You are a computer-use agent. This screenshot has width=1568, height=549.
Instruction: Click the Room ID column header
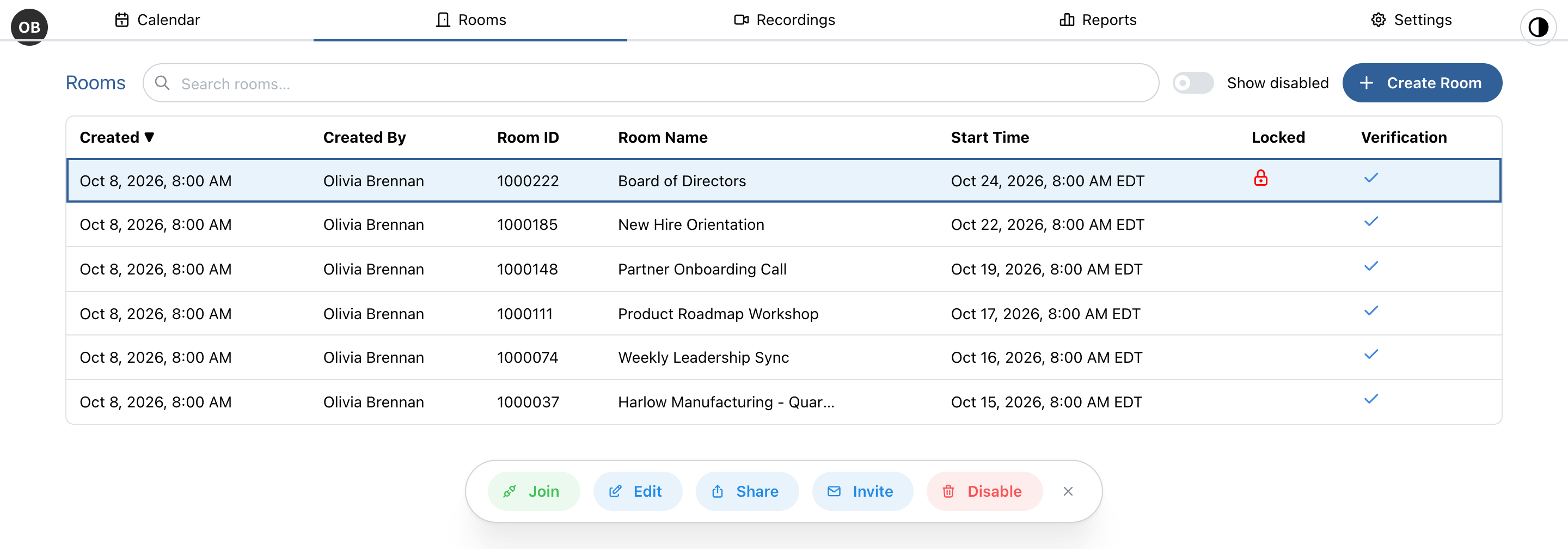pyautogui.click(x=528, y=138)
